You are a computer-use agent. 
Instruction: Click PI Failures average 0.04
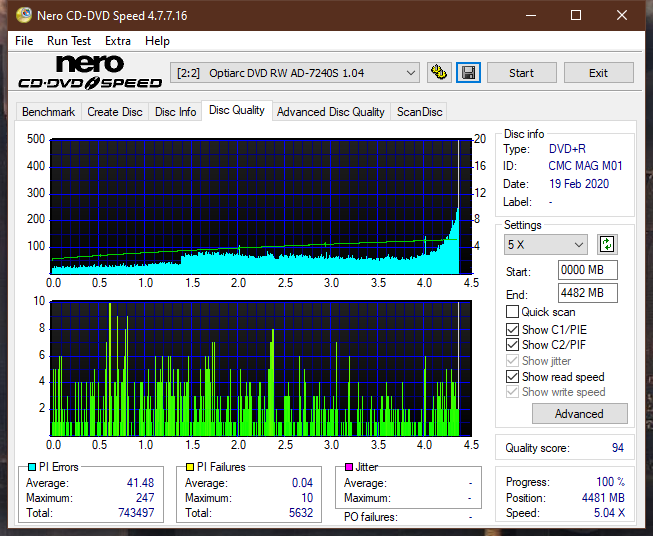click(x=302, y=483)
